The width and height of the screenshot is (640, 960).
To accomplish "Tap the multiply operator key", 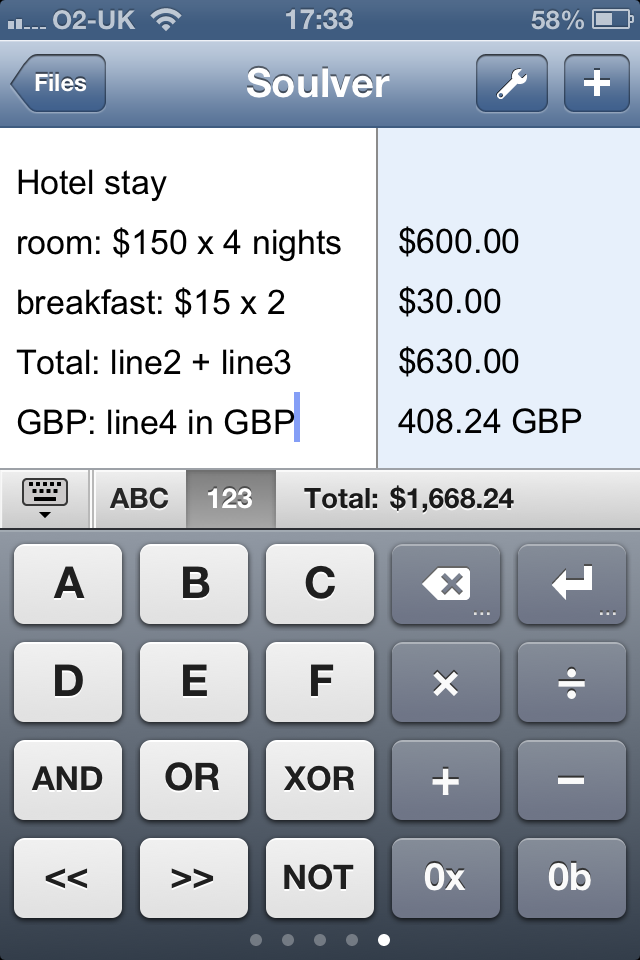I will point(446,682).
